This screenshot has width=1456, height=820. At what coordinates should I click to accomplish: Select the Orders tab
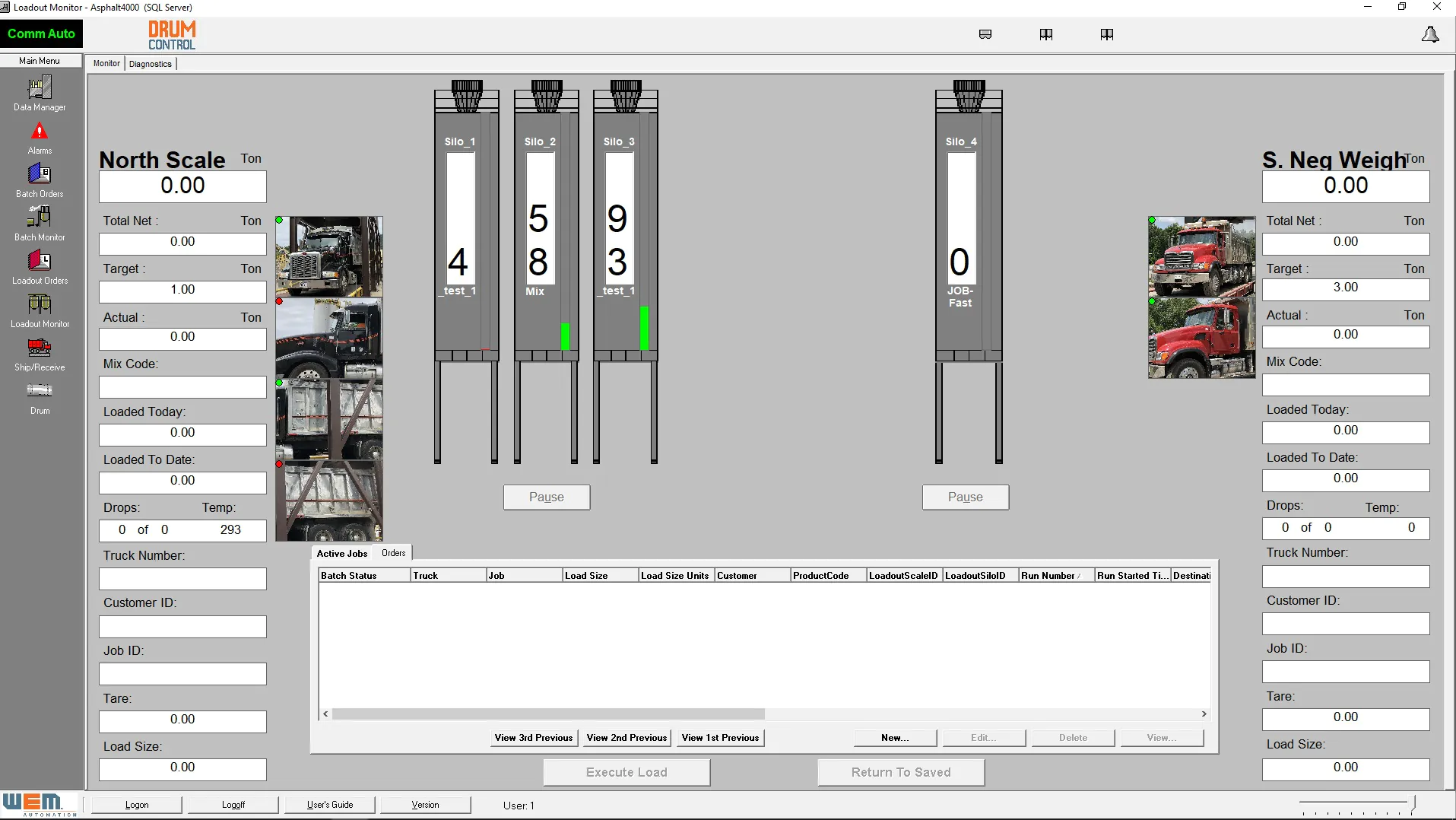393,553
